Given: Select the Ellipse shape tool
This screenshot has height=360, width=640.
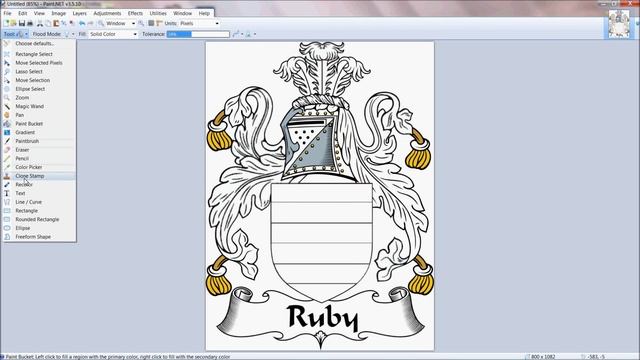Looking at the screenshot, I should coord(39,228).
